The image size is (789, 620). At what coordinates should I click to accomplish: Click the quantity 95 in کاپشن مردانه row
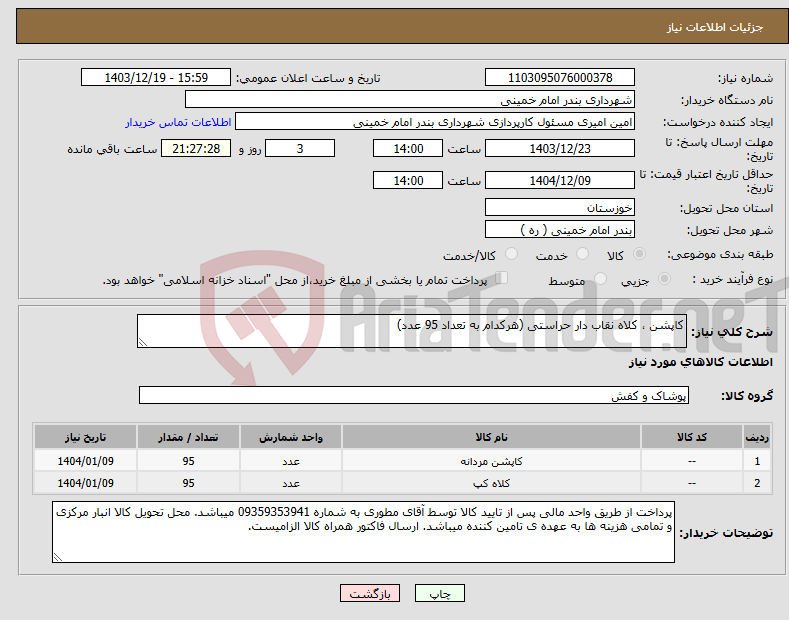click(188, 461)
